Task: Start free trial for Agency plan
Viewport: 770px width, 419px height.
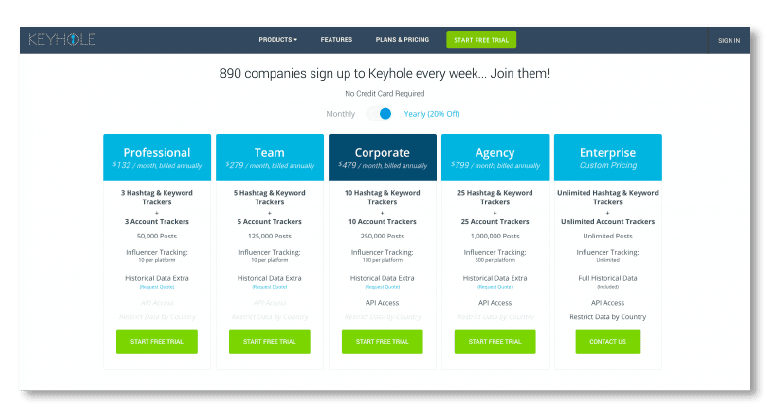Action: [x=495, y=341]
